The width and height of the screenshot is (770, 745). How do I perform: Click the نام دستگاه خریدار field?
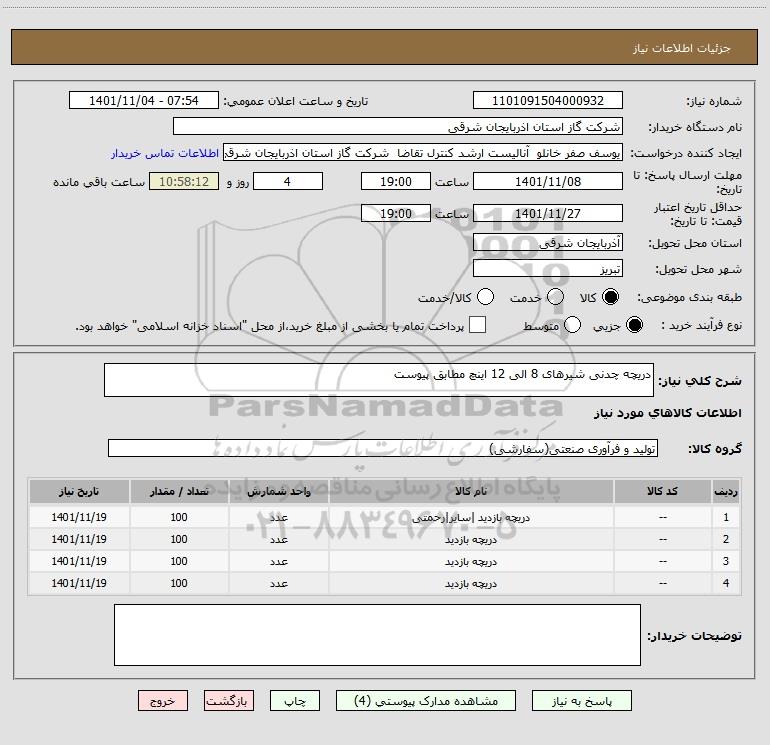398,127
